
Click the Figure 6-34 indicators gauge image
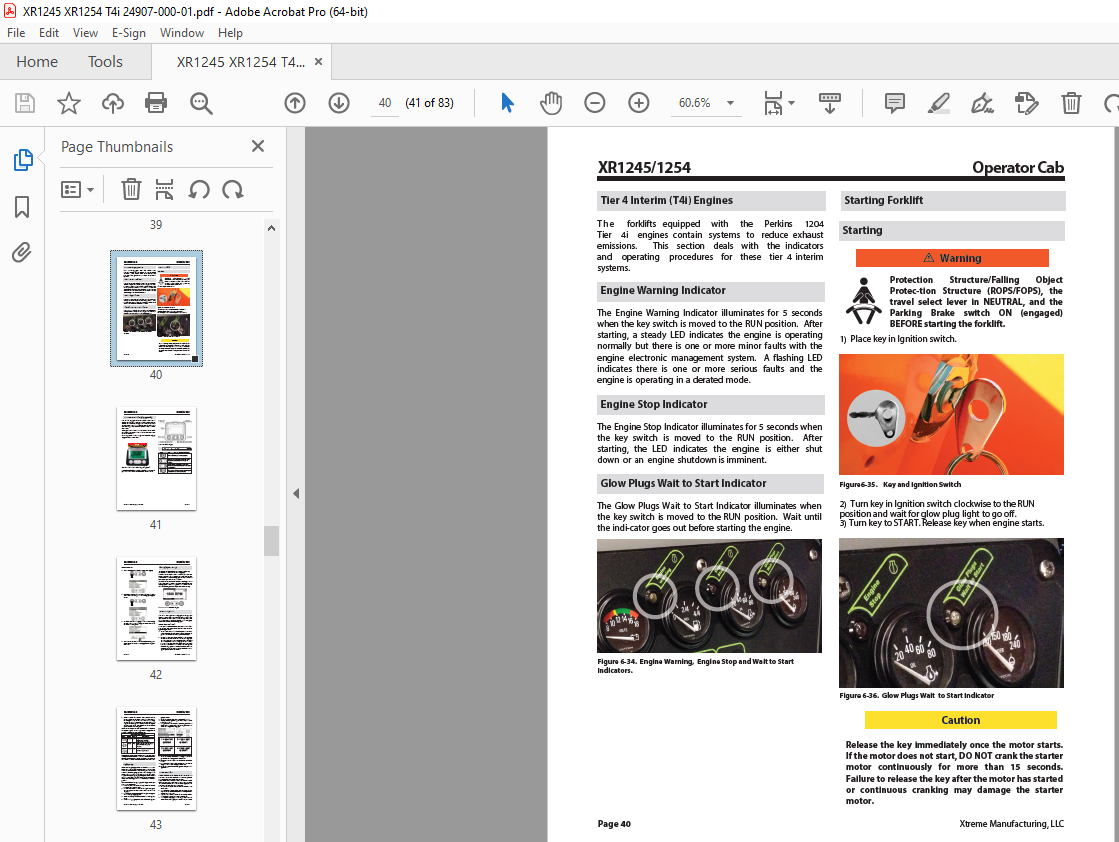(709, 596)
